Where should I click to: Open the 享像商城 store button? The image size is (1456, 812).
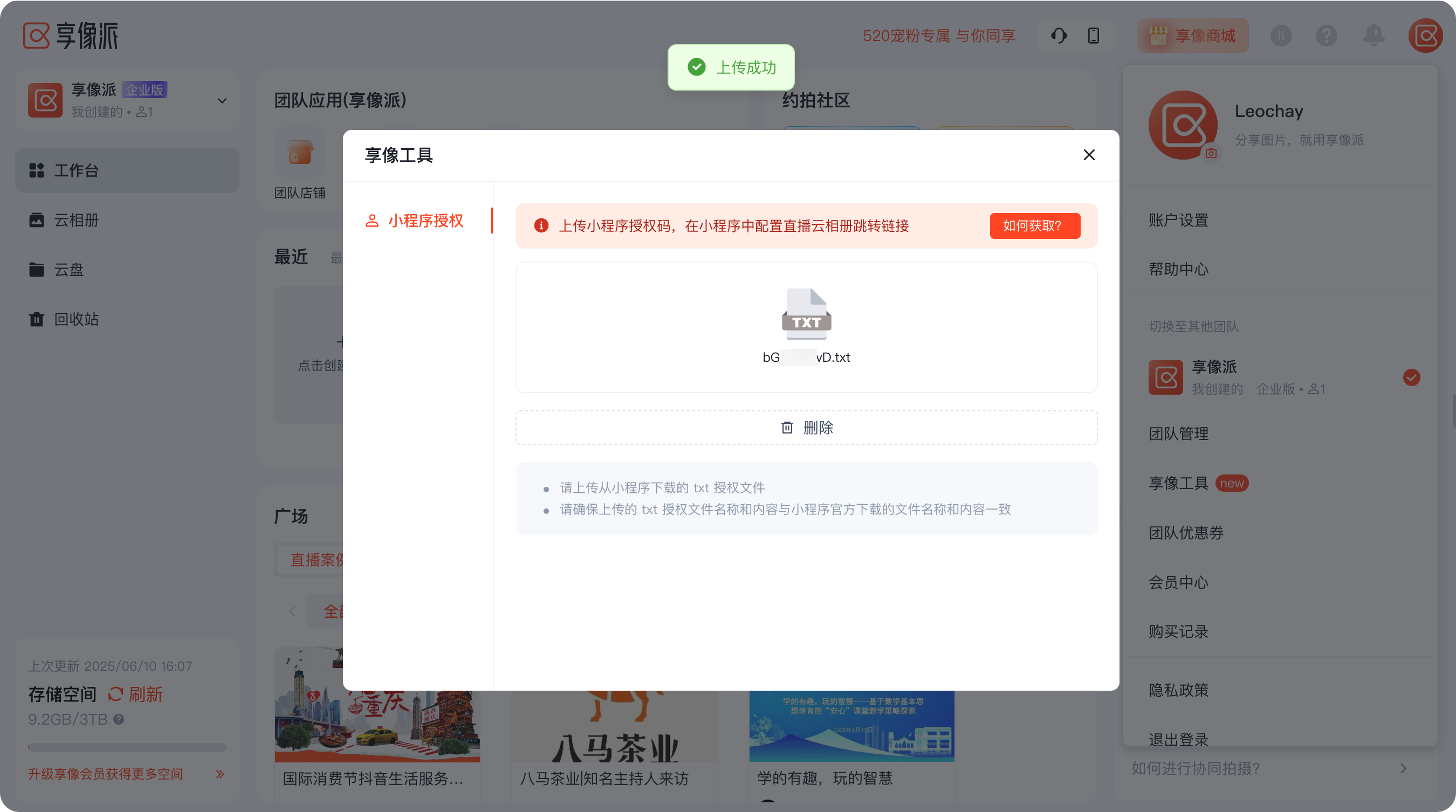coord(1193,36)
